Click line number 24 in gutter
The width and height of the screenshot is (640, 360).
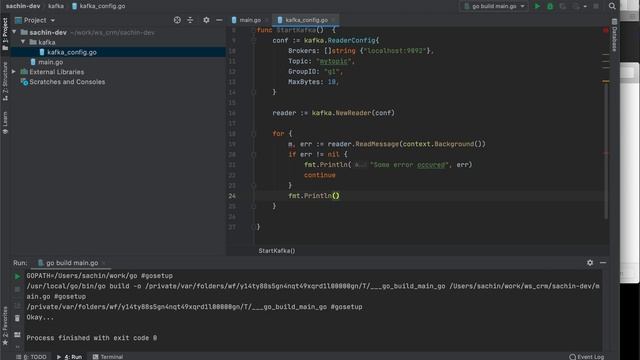pos(232,196)
